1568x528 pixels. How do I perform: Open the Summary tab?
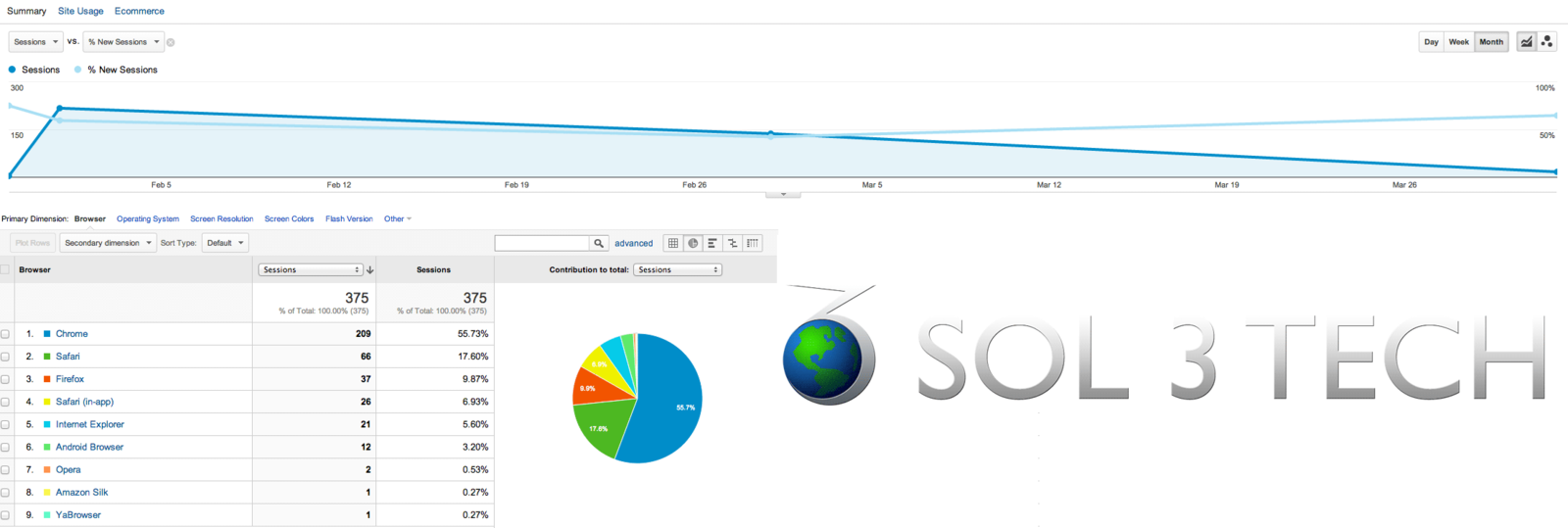click(x=26, y=11)
